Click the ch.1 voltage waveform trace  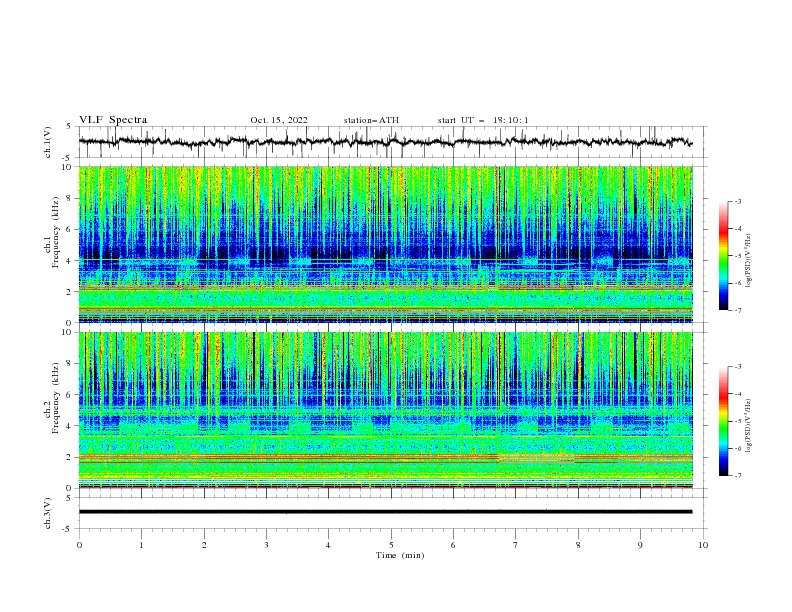point(385,142)
